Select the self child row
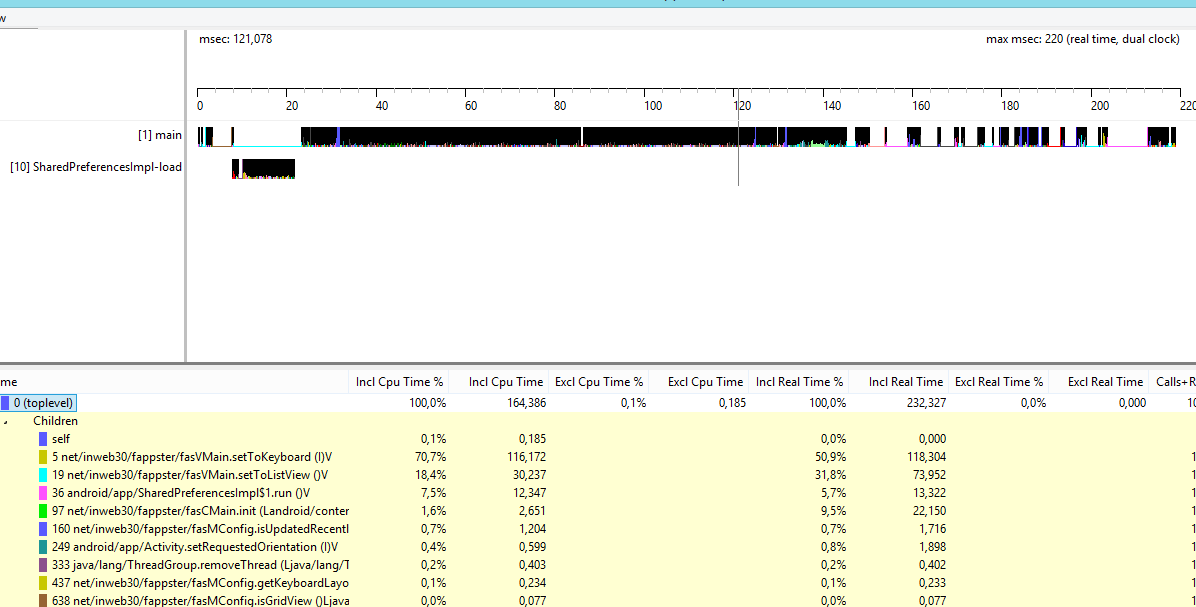Image resolution: width=1196 pixels, height=607 pixels. (598, 438)
